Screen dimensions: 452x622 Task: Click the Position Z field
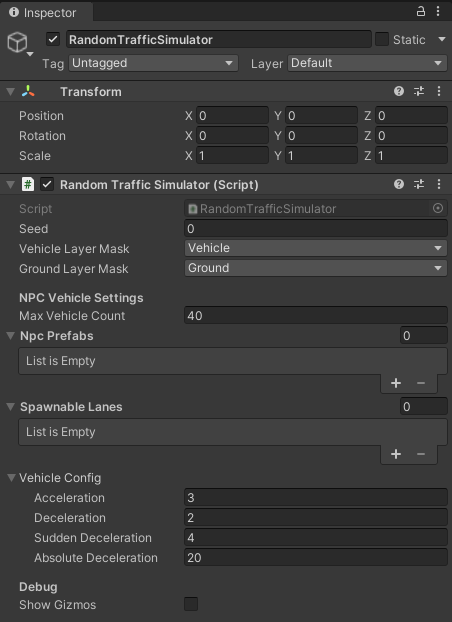click(x=412, y=116)
